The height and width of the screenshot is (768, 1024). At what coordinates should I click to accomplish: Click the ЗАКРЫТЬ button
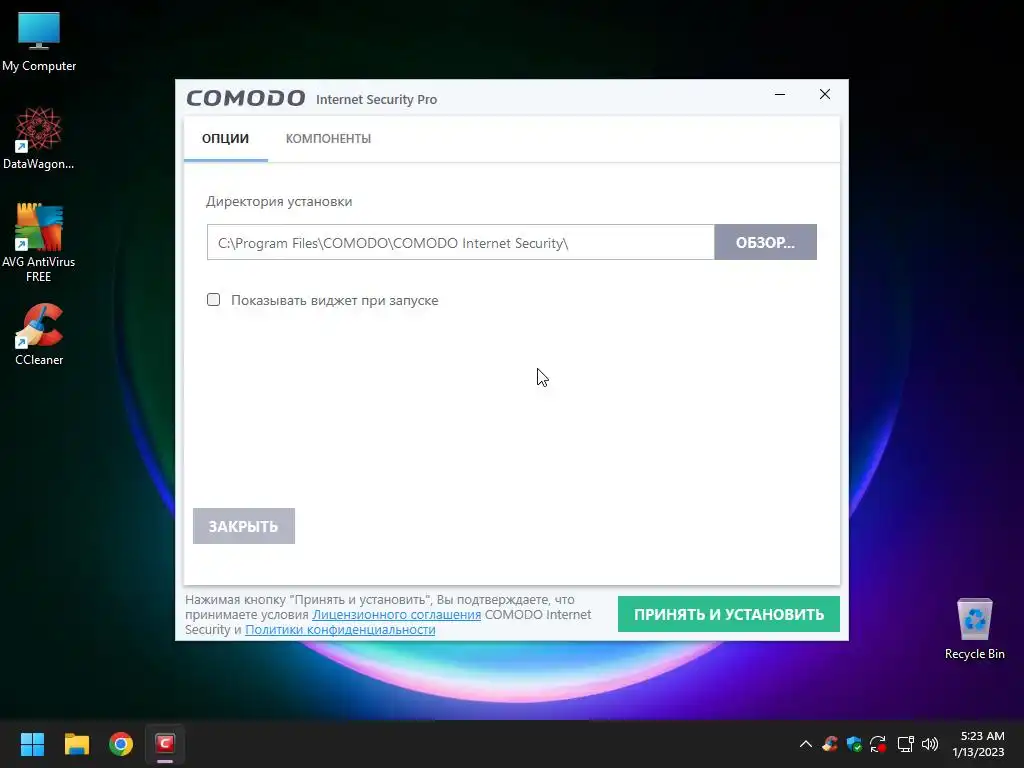tap(244, 526)
